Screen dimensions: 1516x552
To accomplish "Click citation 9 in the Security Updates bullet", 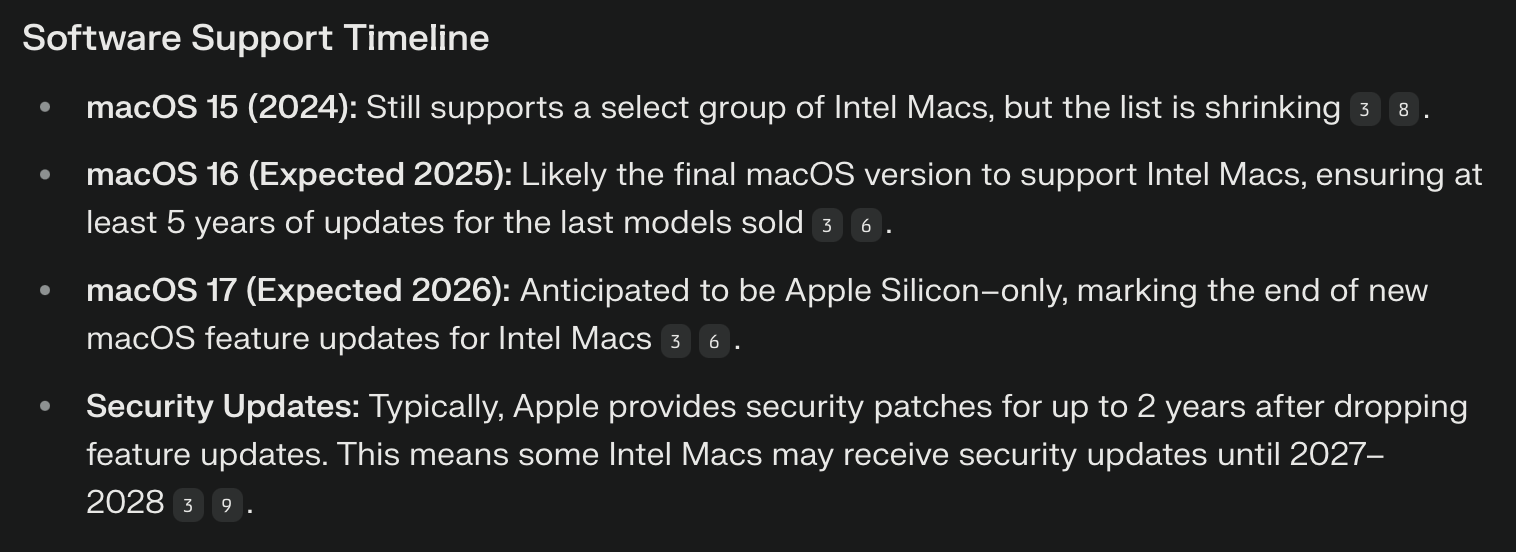I will [226, 505].
